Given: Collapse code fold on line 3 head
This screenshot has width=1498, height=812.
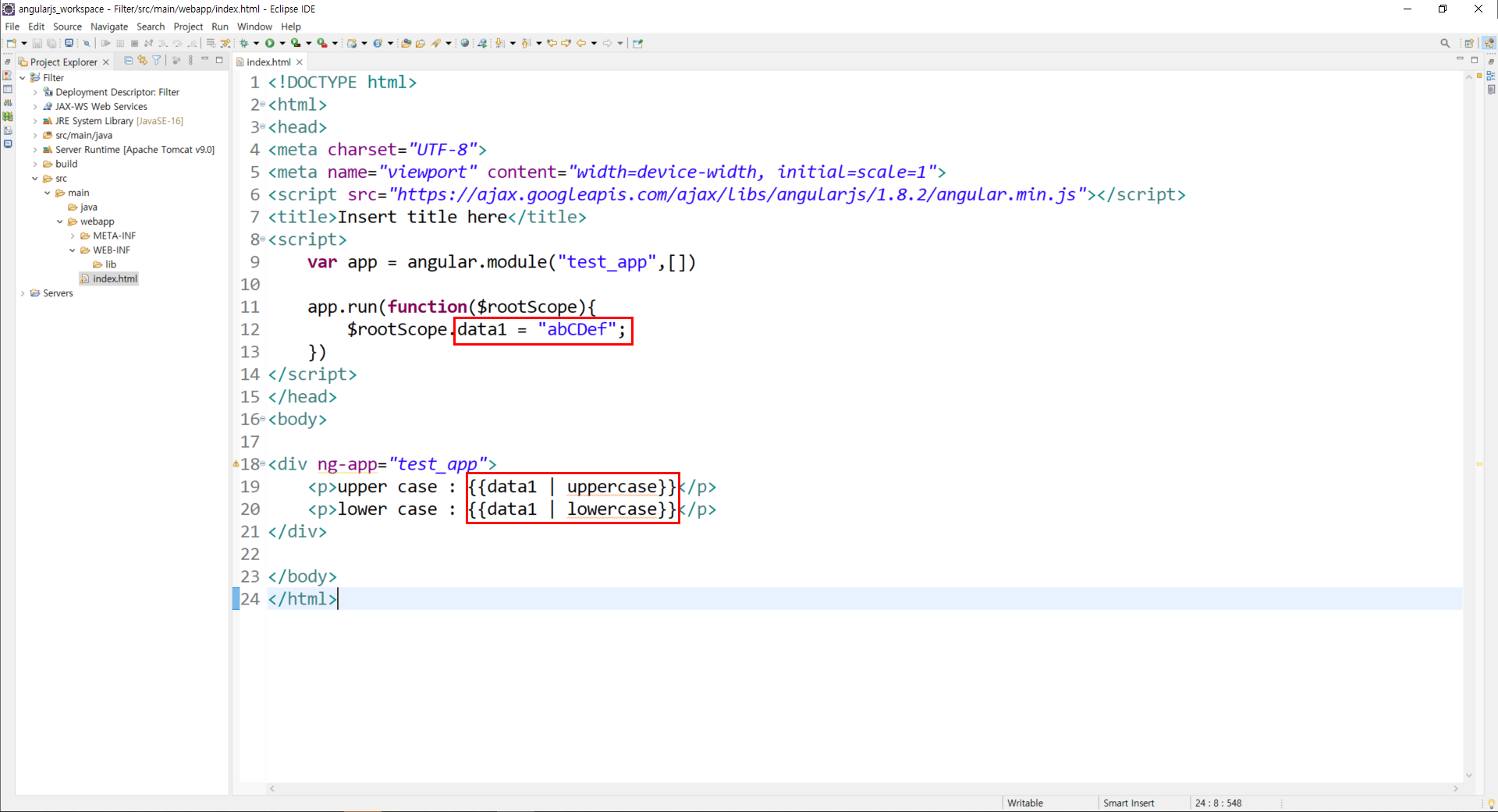Looking at the screenshot, I should coord(264,128).
